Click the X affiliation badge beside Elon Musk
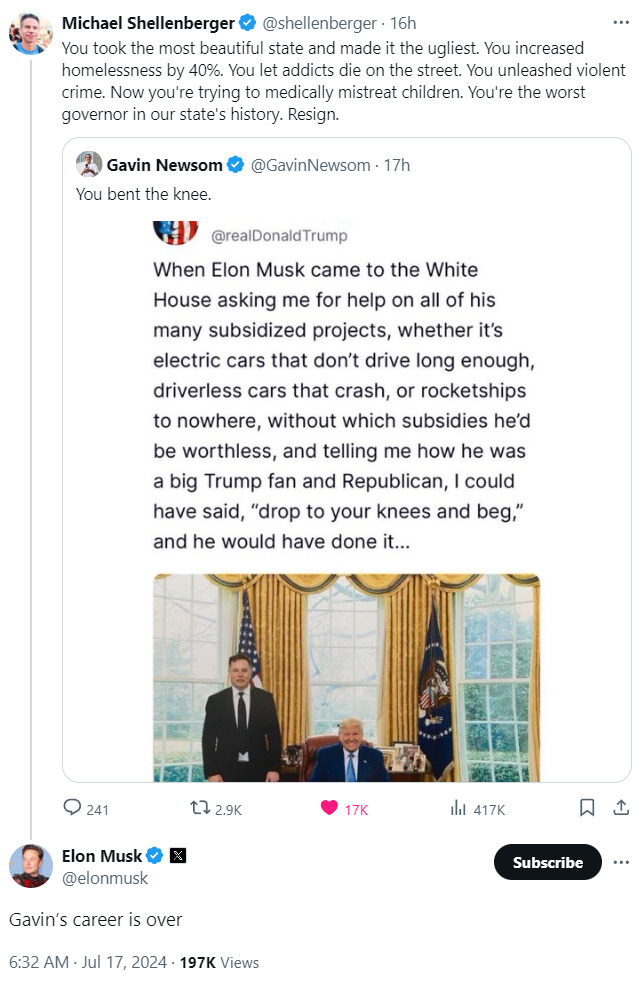642x981 pixels. click(x=178, y=856)
